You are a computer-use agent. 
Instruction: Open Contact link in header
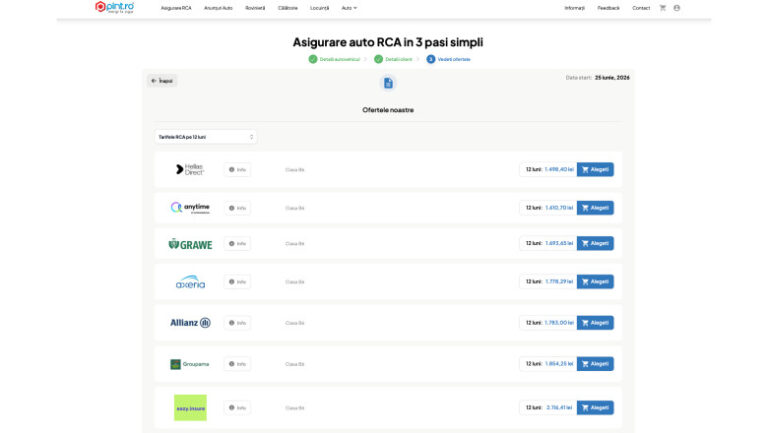pyautogui.click(x=641, y=8)
